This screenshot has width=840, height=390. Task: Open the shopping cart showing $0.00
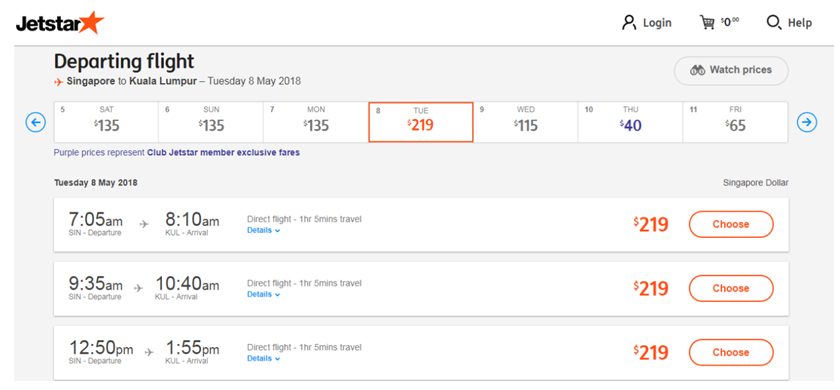click(719, 22)
